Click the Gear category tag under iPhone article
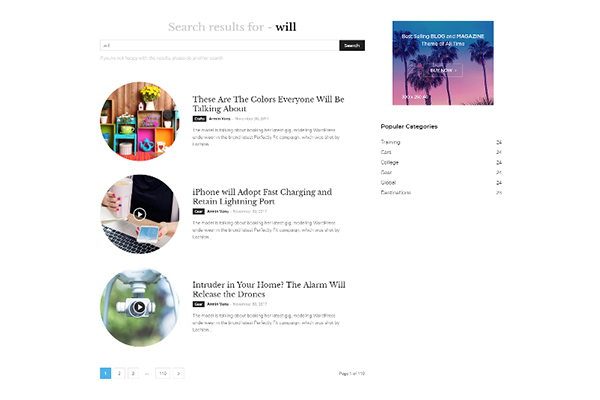Screen dimensions: 600x400 [x=198, y=211]
